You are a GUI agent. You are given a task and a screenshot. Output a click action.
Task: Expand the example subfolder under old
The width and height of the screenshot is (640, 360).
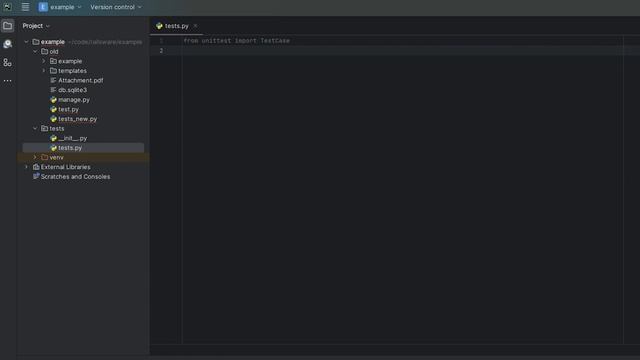(x=44, y=61)
